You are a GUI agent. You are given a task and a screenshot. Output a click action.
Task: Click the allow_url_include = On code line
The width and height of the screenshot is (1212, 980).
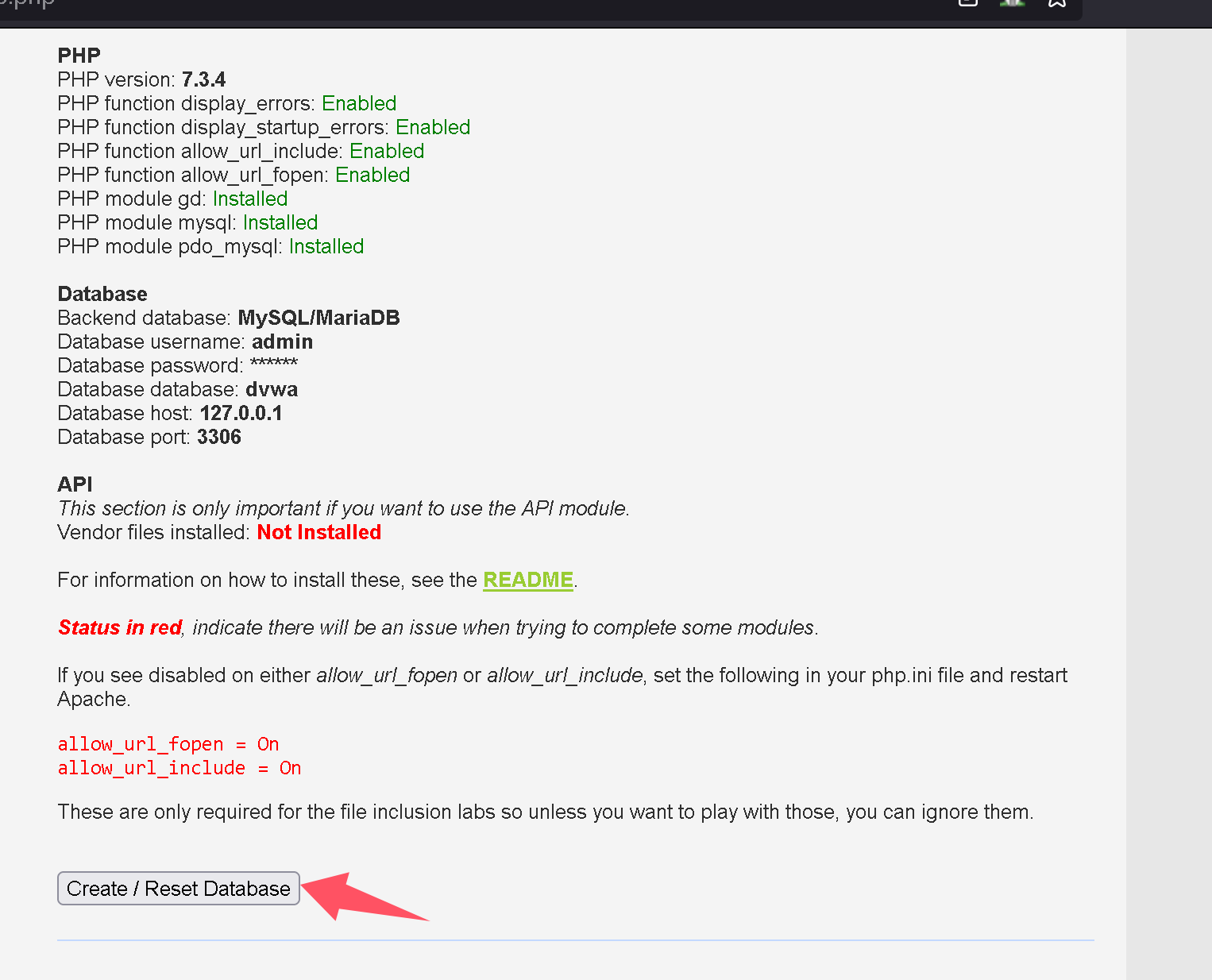(x=179, y=768)
